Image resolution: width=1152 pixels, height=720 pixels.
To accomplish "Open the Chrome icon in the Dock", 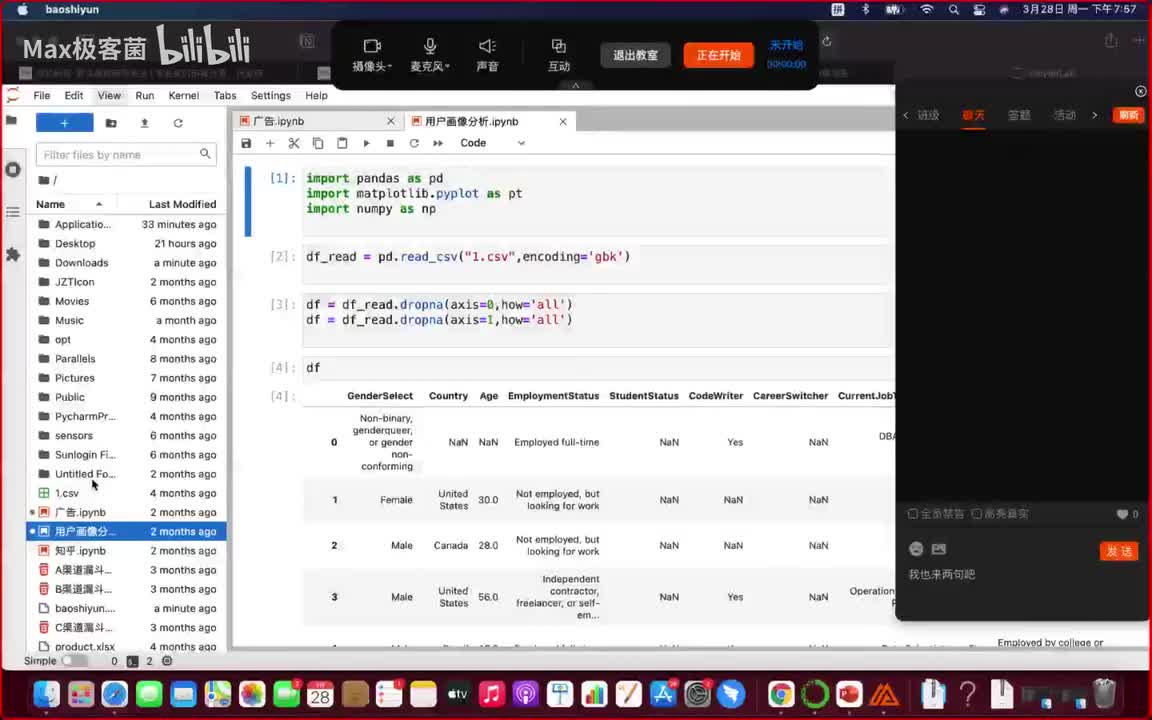I will coord(781,694).
